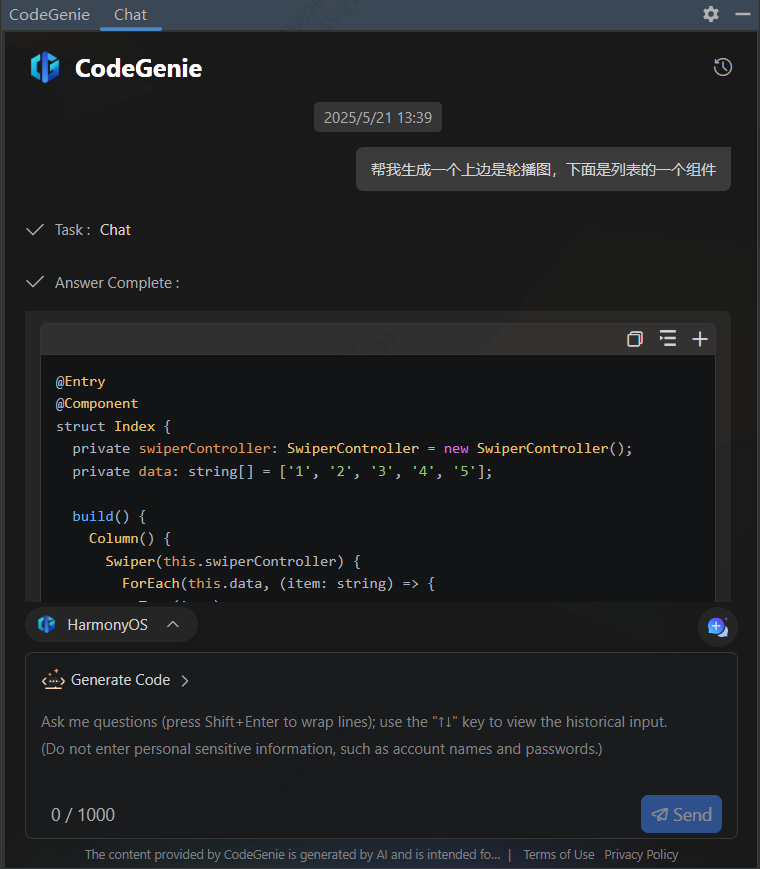The width and height of the screenshot is (760, 869).
Task: Expand the Generate Code chevron
Action: (185, 681)
